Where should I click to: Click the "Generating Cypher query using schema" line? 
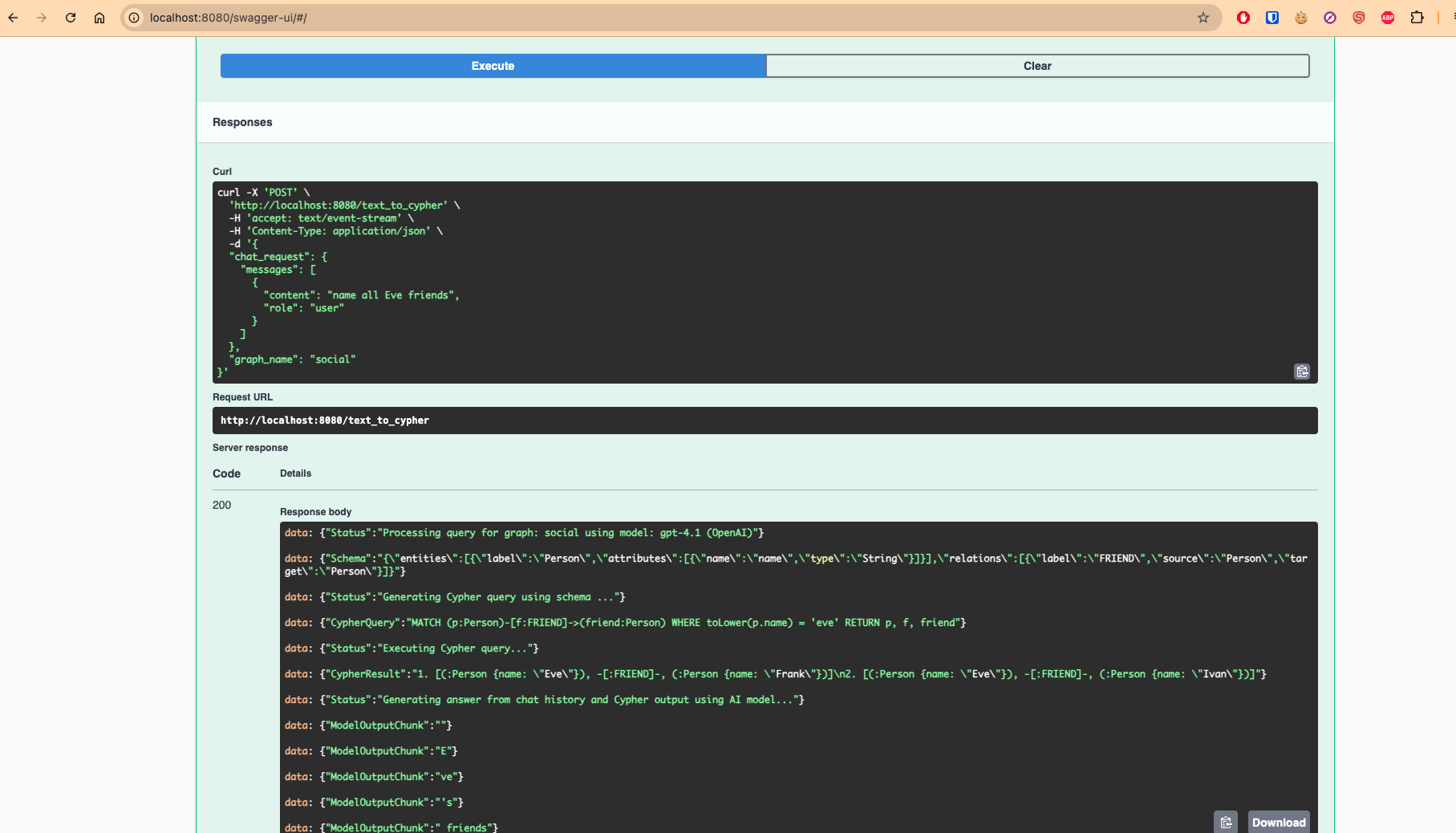pyautogui.click(x=455, y=597)
